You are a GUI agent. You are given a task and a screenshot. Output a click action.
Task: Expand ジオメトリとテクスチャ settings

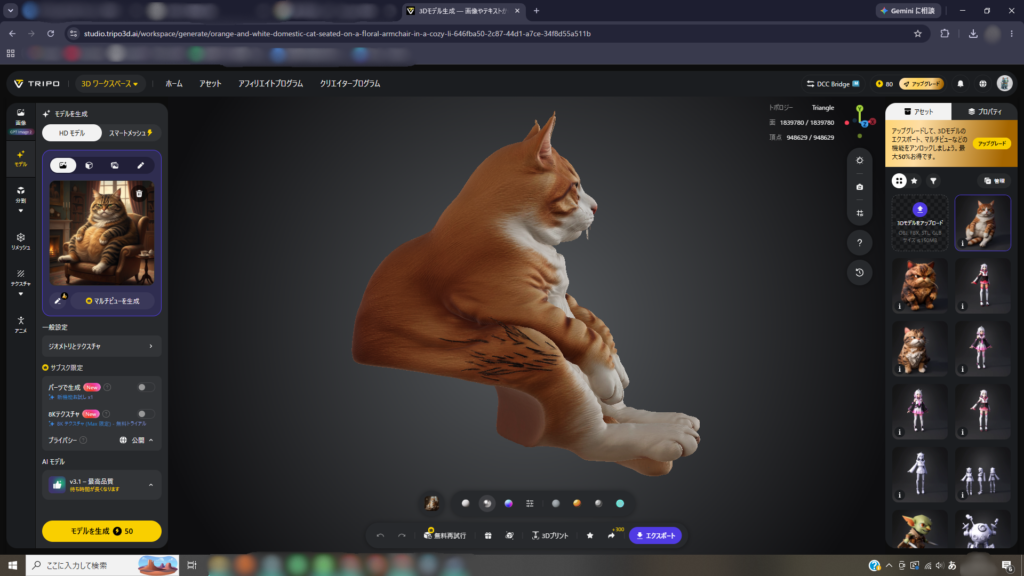[x=101, y=346]
